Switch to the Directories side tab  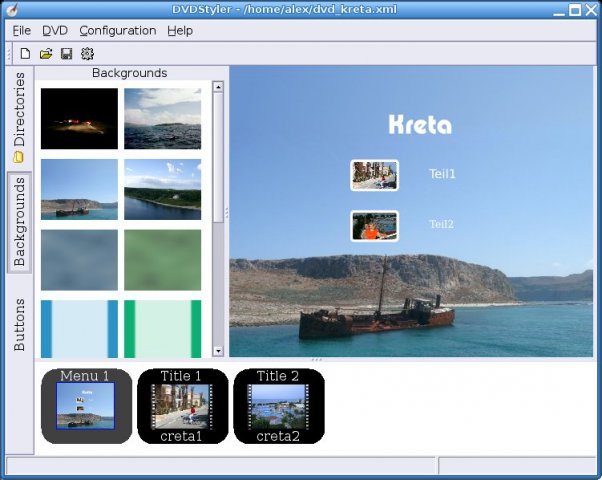click(x=19, y=117)
